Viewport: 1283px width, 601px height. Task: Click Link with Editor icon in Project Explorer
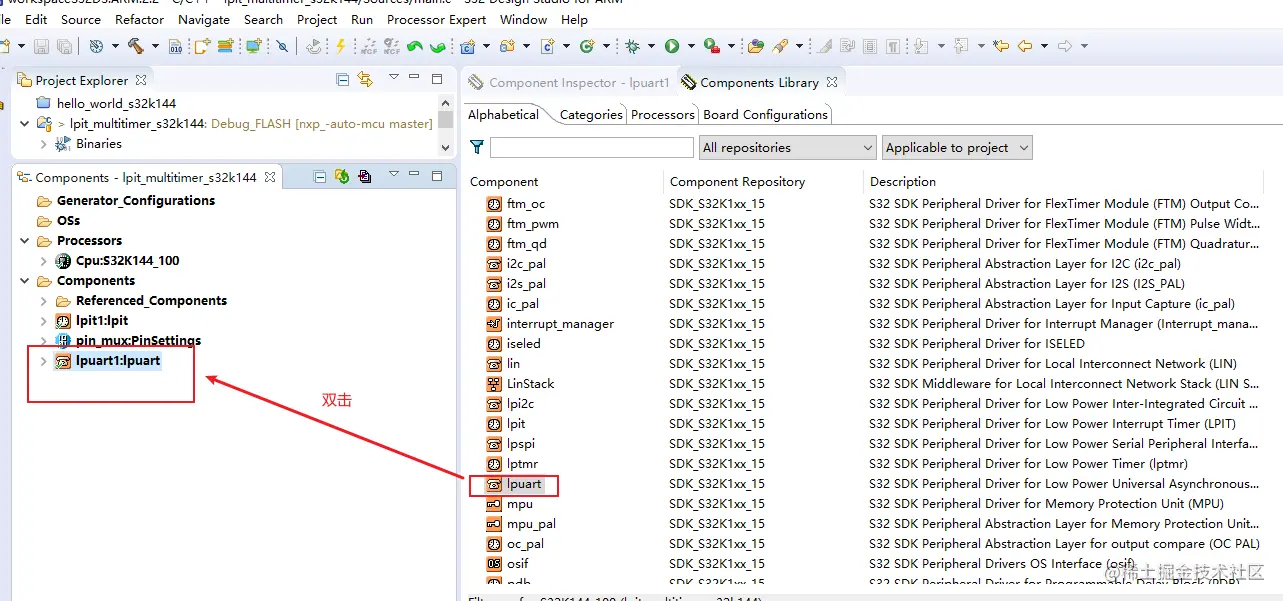[x=365, y=80]
